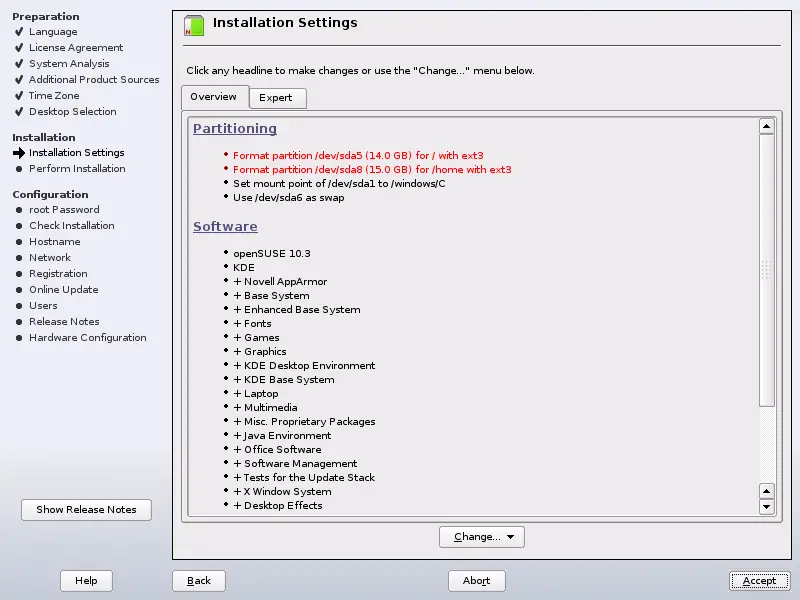
Task: Click the arrow icon beside Installation Settings
Action: pyautogui.click(x=19, y=153)
